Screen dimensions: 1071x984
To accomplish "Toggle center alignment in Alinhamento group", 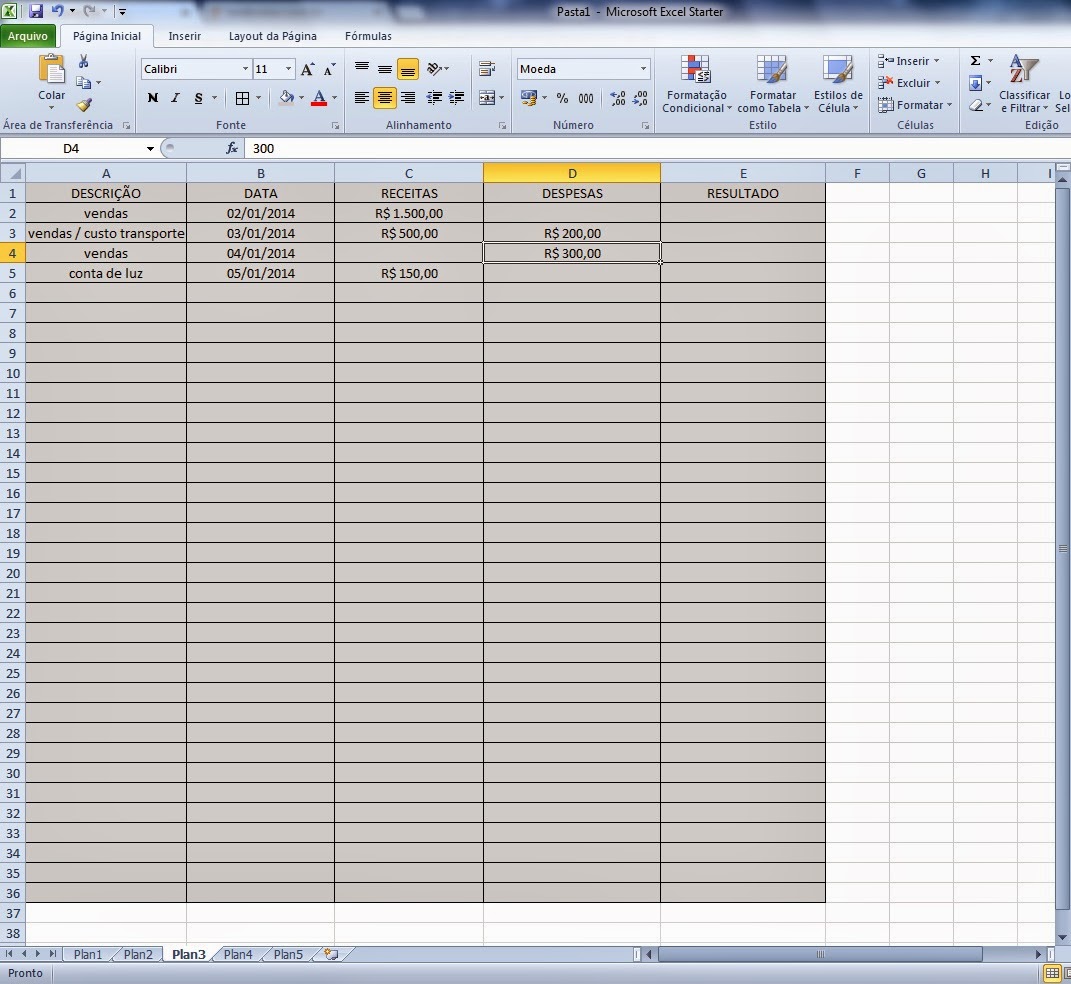I will pos(384,99).
